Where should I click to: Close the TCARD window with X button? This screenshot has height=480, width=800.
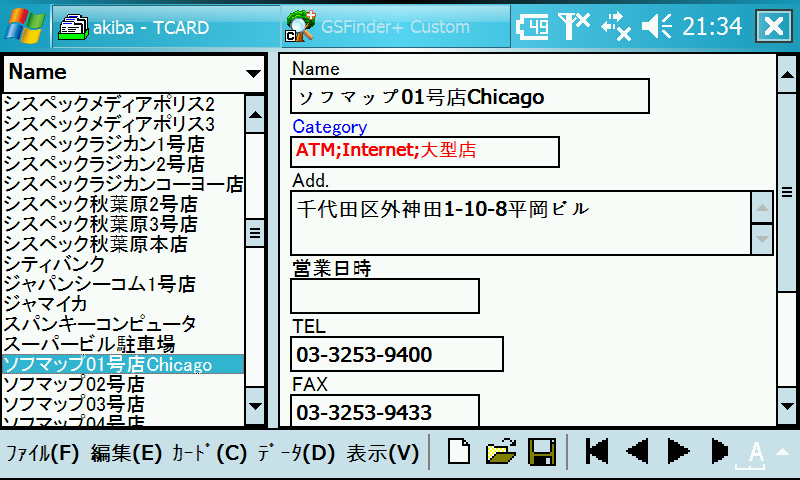click(x=774, y=26)
